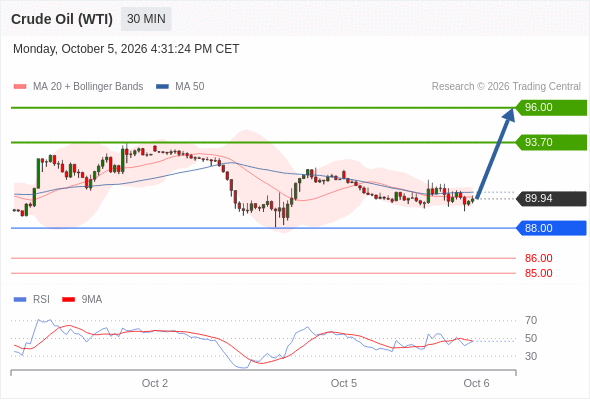Click the 30 MIN timeframe button
This screenshot has width=590, height=400.
point(146,19)
